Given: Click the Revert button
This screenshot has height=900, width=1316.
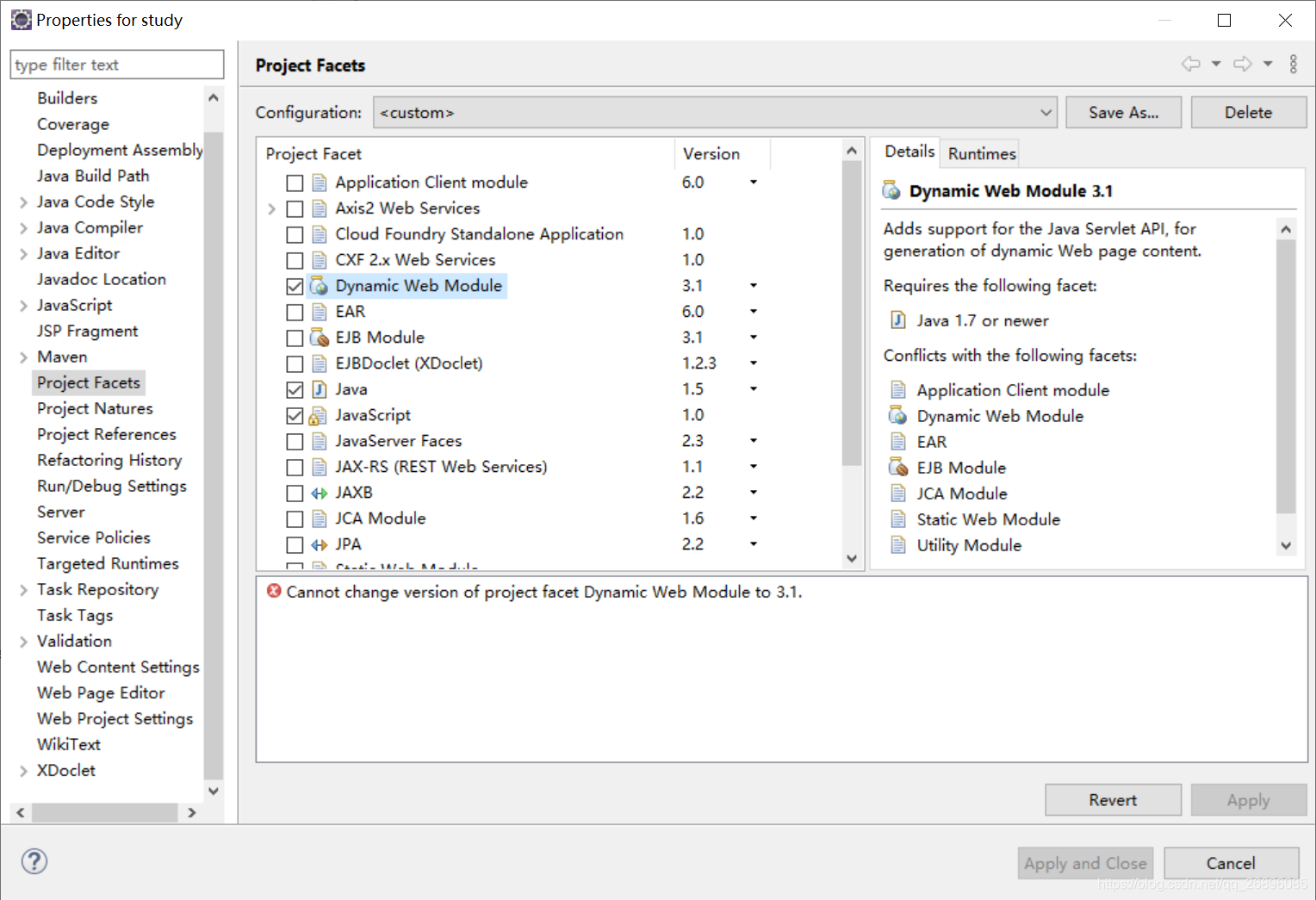Looking at the screenshot, I should (x=1113, y=799).
